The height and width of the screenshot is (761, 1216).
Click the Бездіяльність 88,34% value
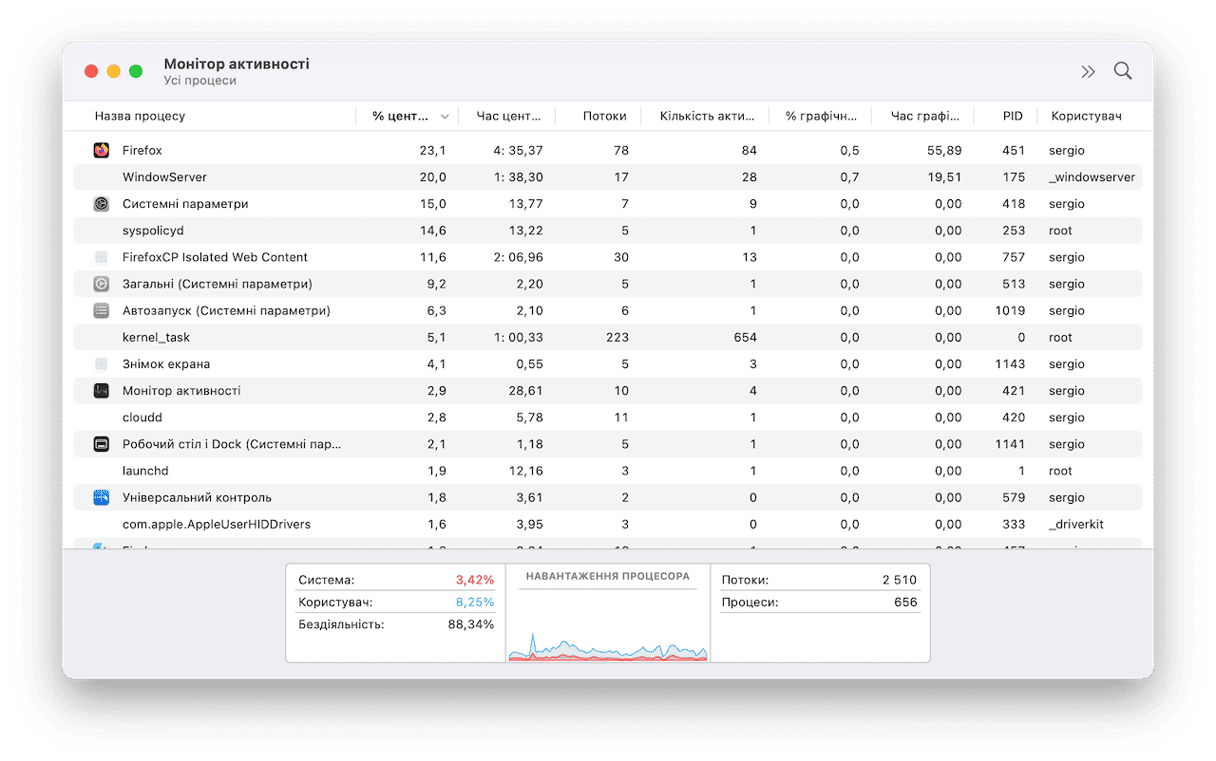[x=471, y=624]
